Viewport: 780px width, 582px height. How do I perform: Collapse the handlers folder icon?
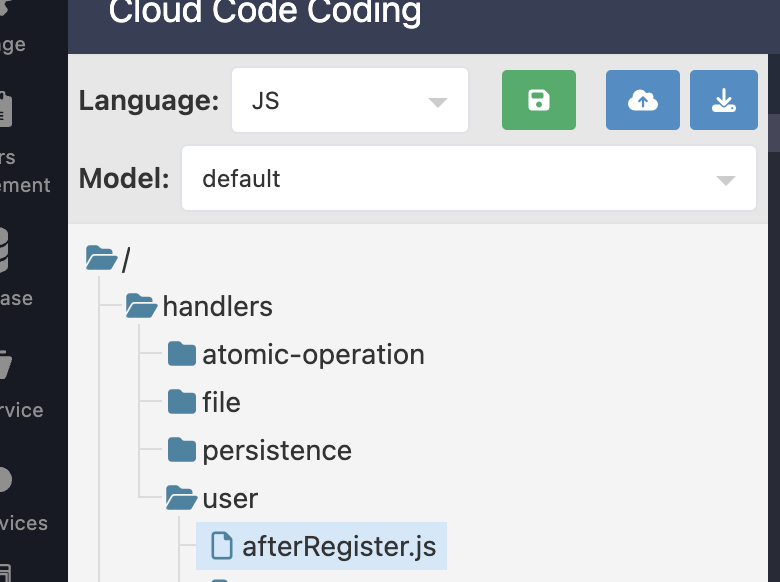pos(141,305)
